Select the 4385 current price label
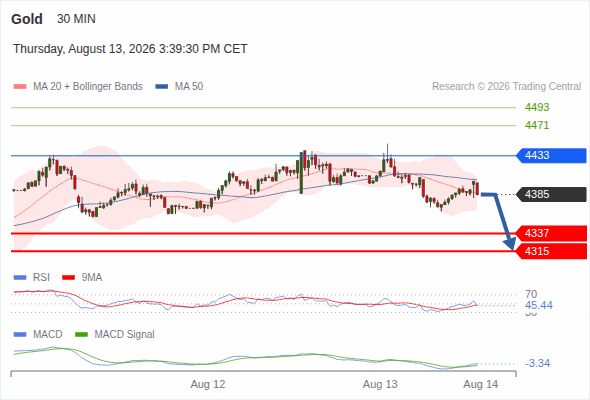590x400 pixels. pos(551,195)
